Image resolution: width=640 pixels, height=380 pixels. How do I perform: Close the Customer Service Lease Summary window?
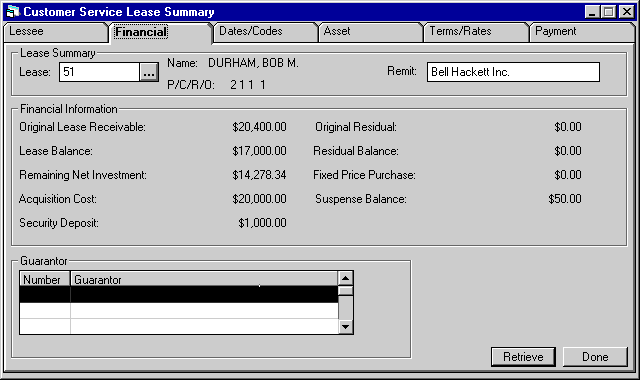coord(627,12)
